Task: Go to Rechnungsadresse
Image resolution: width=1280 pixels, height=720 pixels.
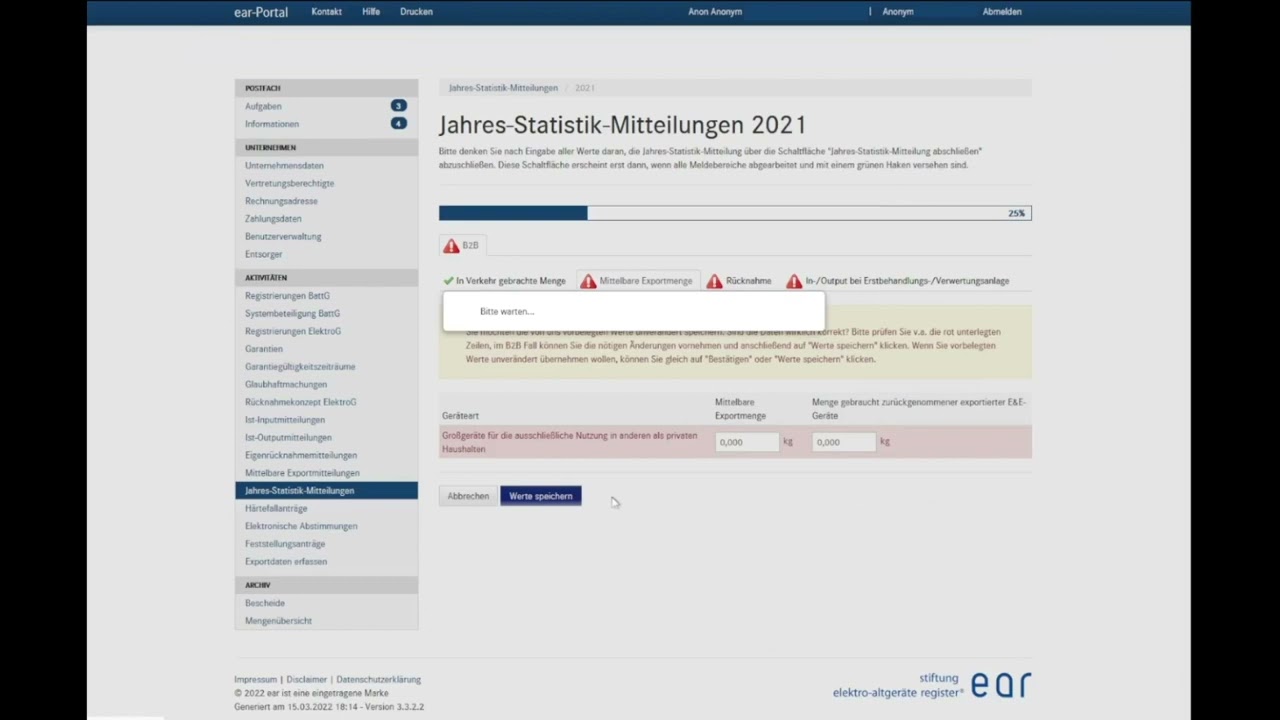Action: click(281, 201)
